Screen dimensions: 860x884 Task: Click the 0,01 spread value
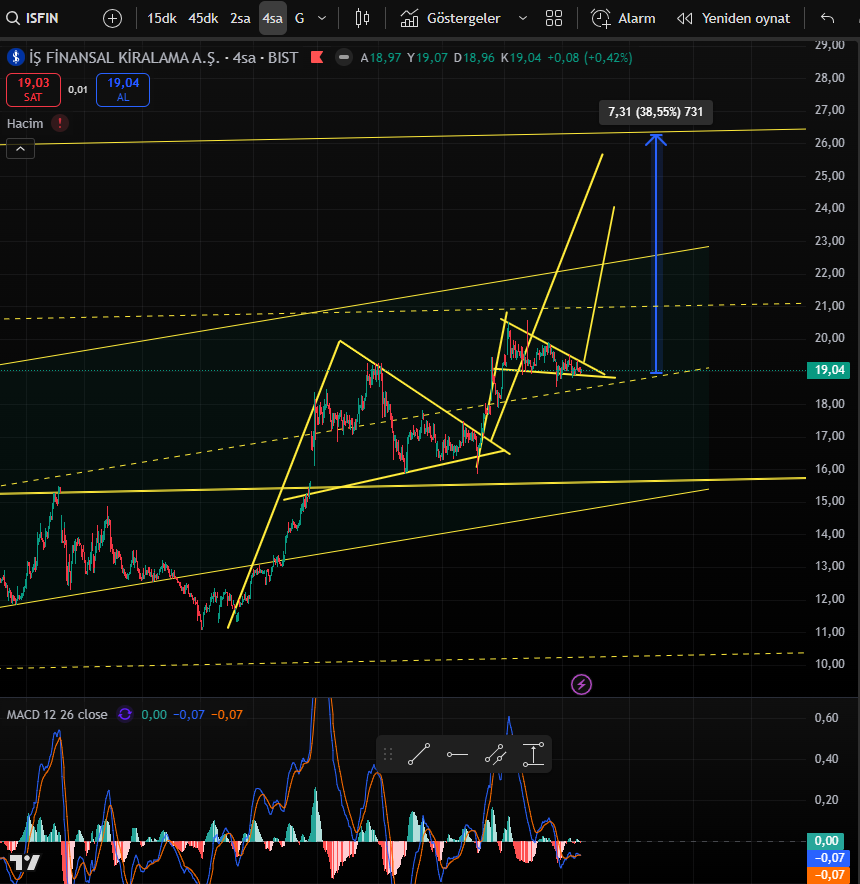point(78,90)
